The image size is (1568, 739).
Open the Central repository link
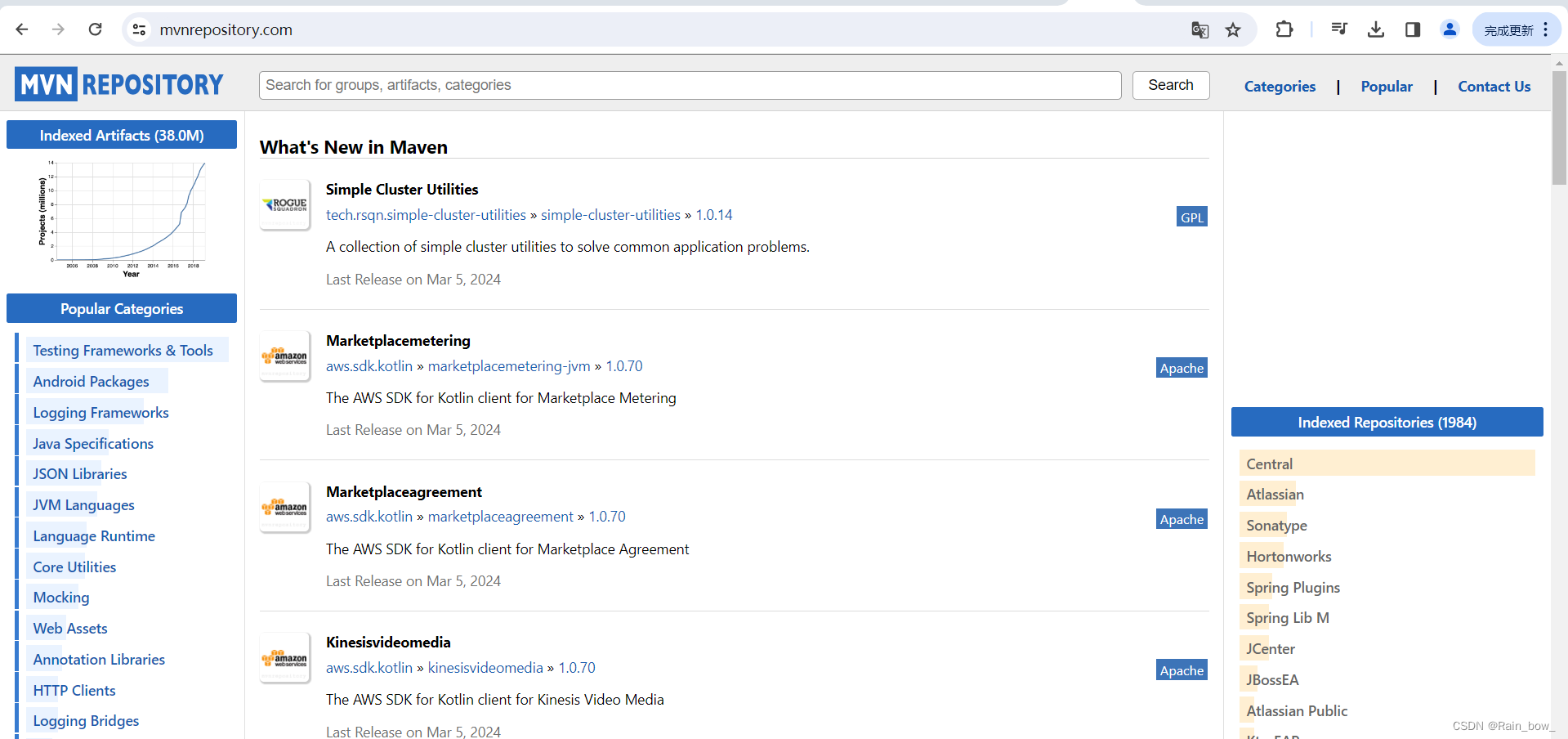[1269, 464]
